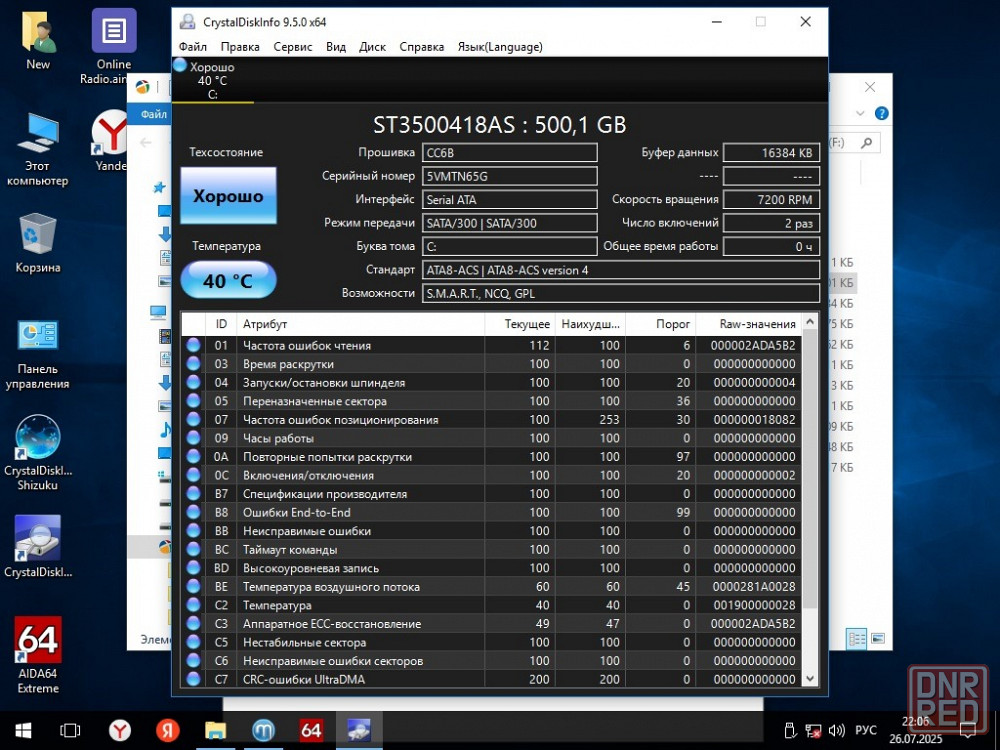Click the Буфер данных value 16384 KB
Viewport: 1000px width, 750px height.
tap(771, 153)
